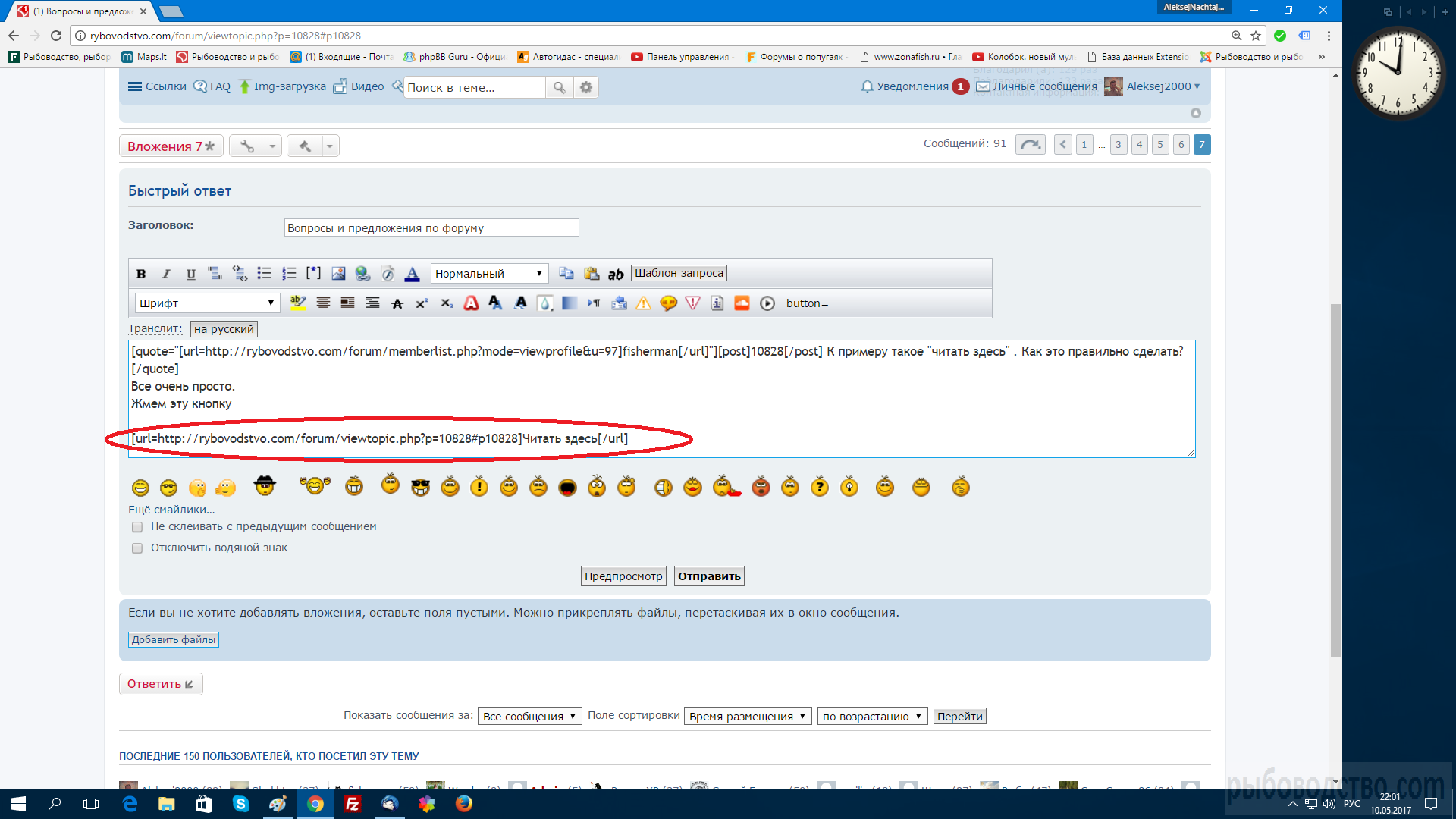Open the 'Нормальный' font size dropdown
The image size is (1456, 819).
point(489,274)
